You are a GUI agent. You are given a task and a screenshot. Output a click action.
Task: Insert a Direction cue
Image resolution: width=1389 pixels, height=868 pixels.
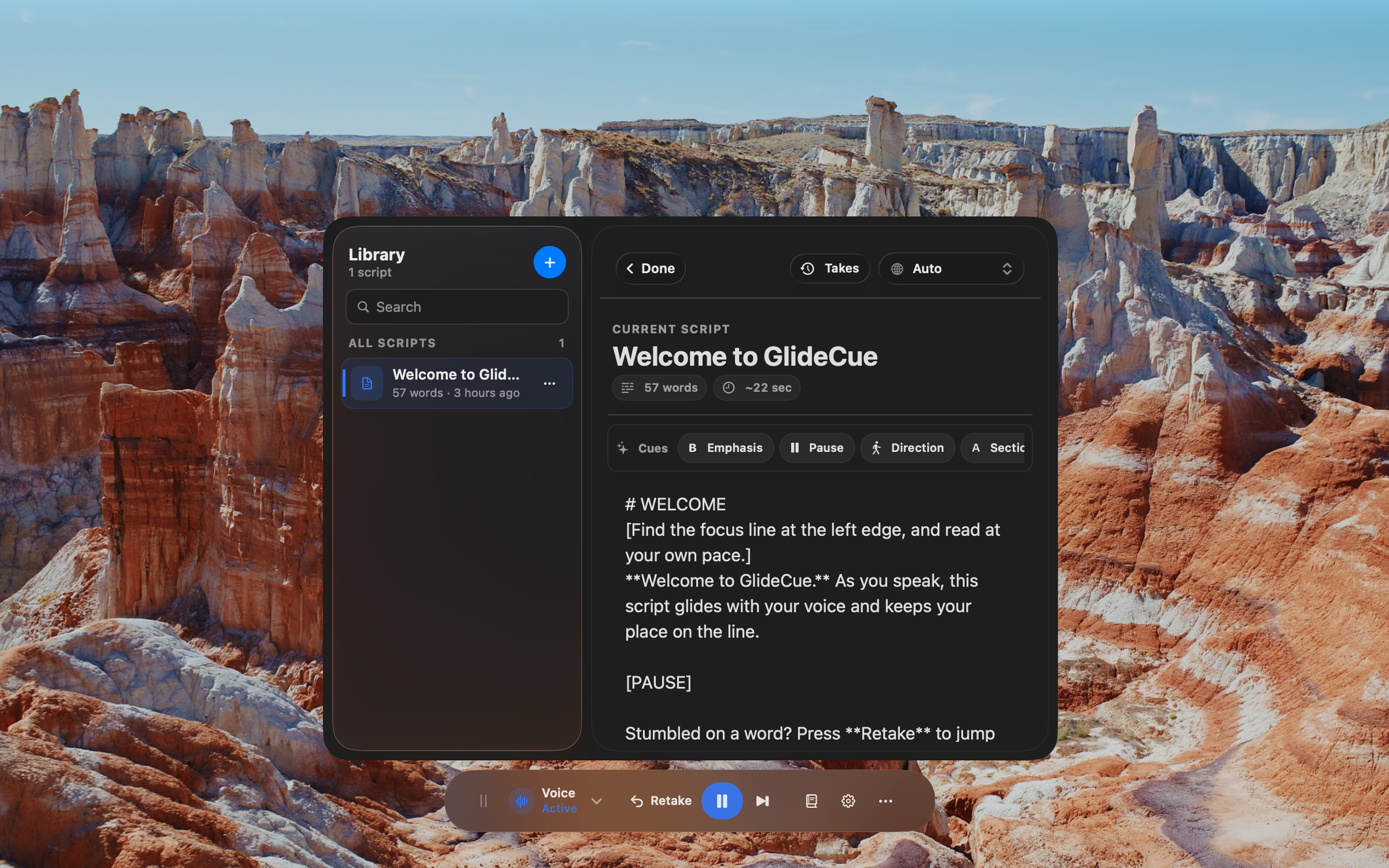tap(908, 448)
